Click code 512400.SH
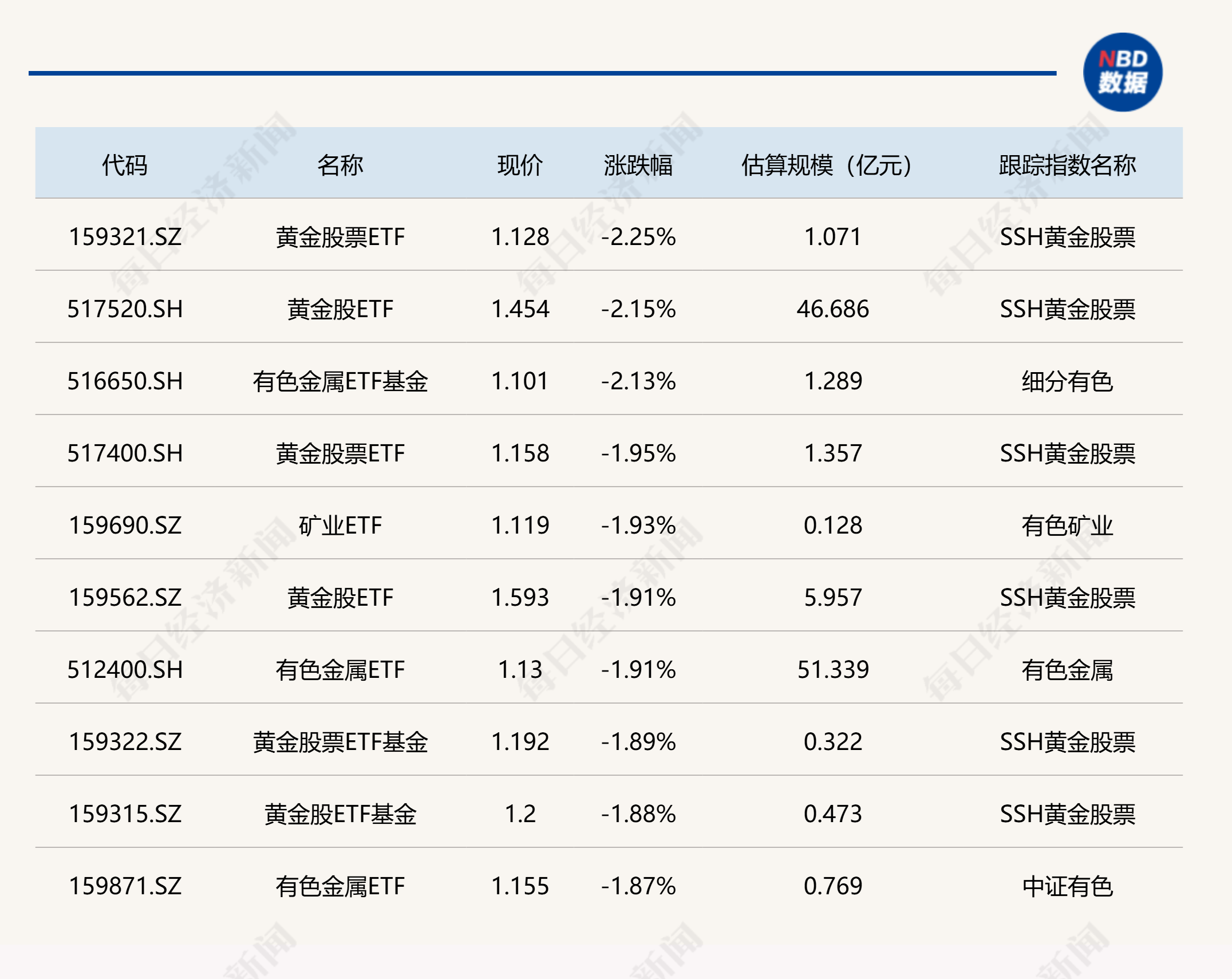The image size is (1232, 979). (125, 670)
